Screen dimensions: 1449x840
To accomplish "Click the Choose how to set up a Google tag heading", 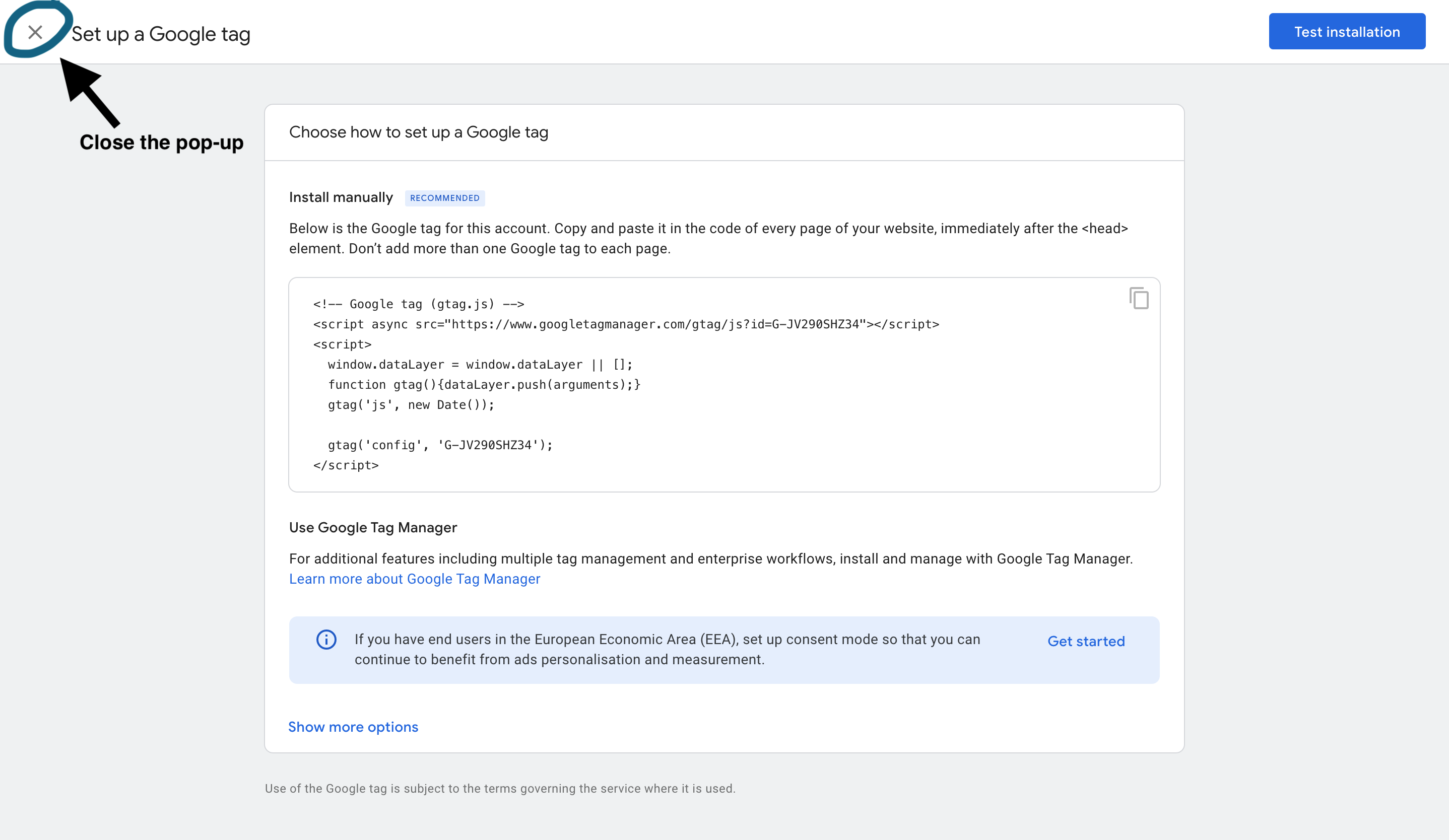I will pos(419,132).
